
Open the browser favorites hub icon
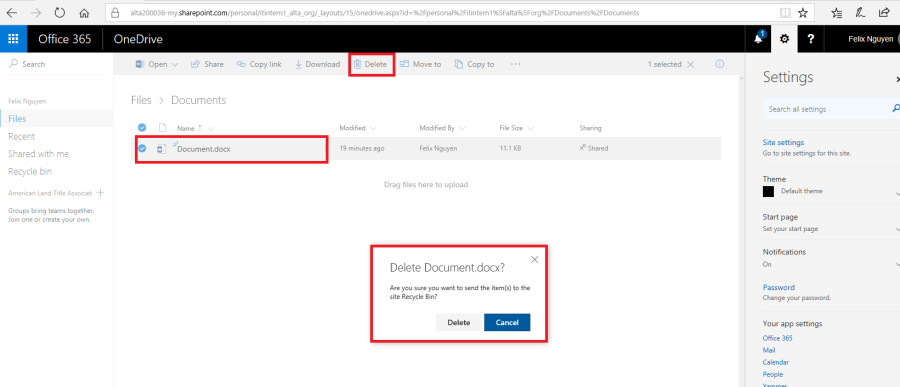click(837, 13)
